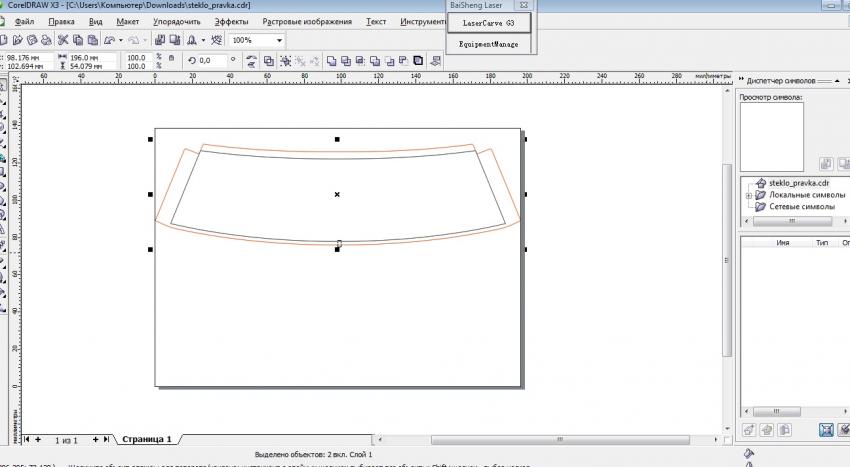Open the Эффекты menu

(232, 21)
